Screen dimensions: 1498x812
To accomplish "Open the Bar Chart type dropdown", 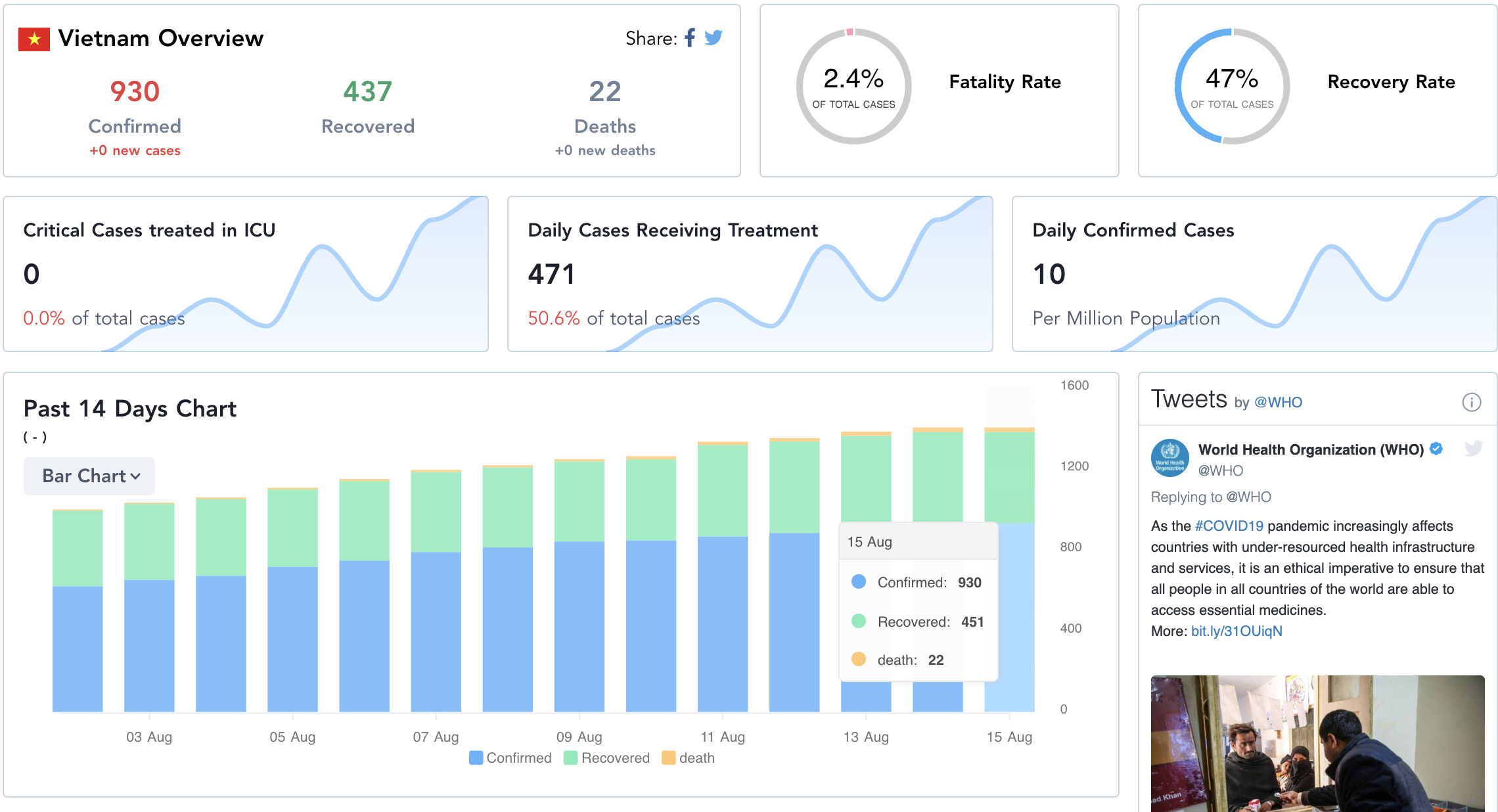I will click(x=90, y=476).
